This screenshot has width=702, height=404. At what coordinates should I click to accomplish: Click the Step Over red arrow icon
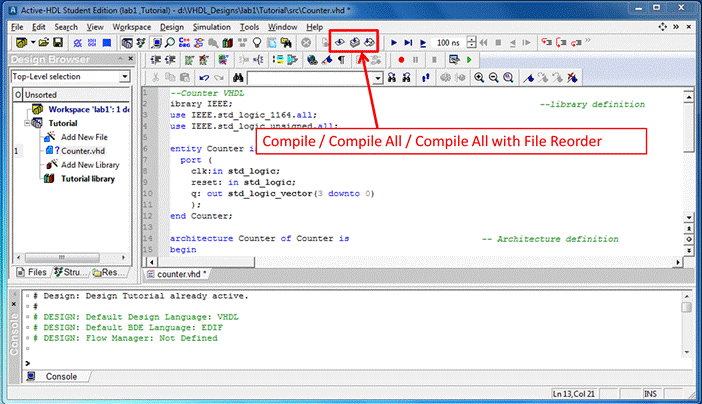(561, 43)
